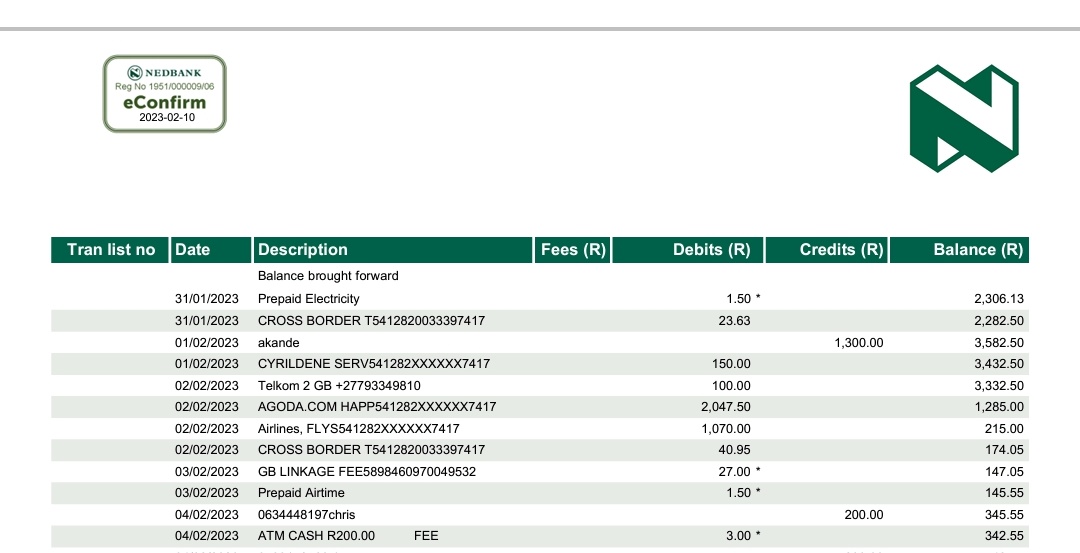This screenshot has height=553, width=1080.
Task: Select the Credits (R) column header
Action: pyautogui.click(x=827, y=250)
